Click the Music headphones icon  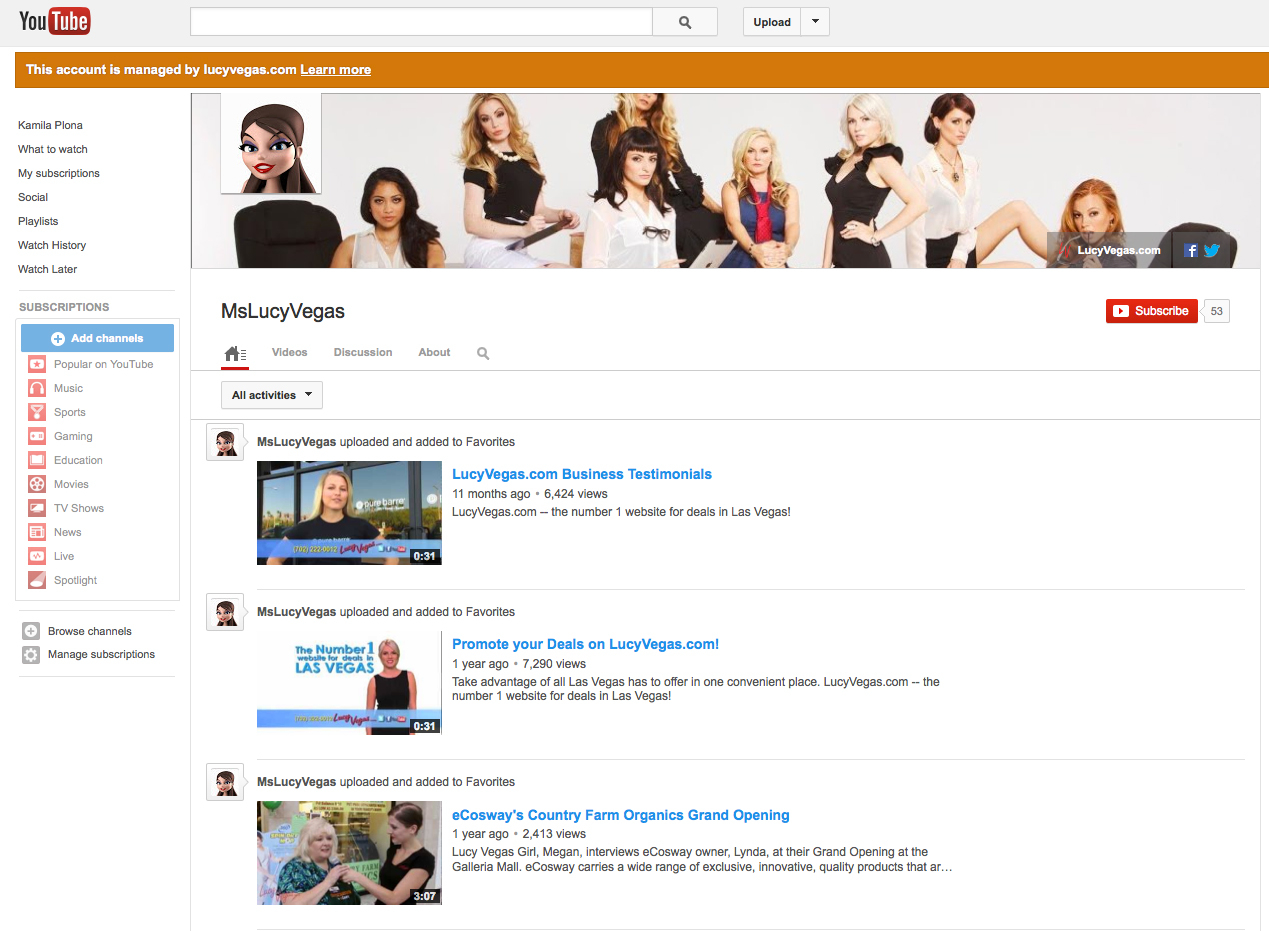pos(37,388)
